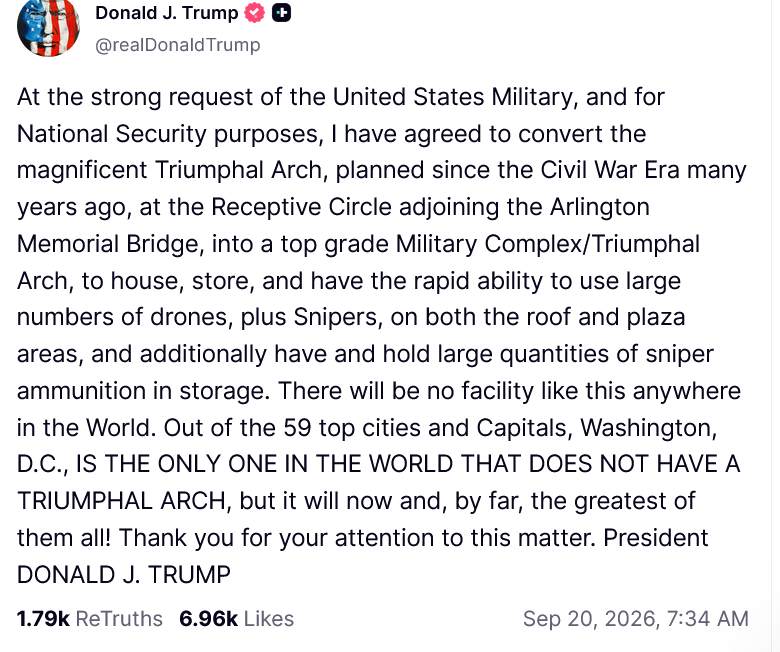Click the post's opening line about United States Military
The width and height of the screenshot is (780, 652).
pos(341,97)
